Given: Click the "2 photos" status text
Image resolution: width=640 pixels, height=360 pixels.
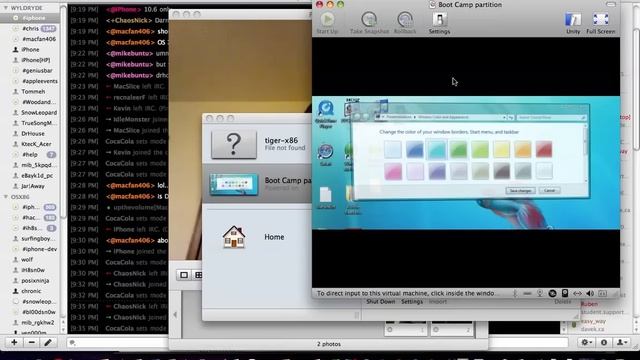Looking at the screenshot, I should [329, 344].
